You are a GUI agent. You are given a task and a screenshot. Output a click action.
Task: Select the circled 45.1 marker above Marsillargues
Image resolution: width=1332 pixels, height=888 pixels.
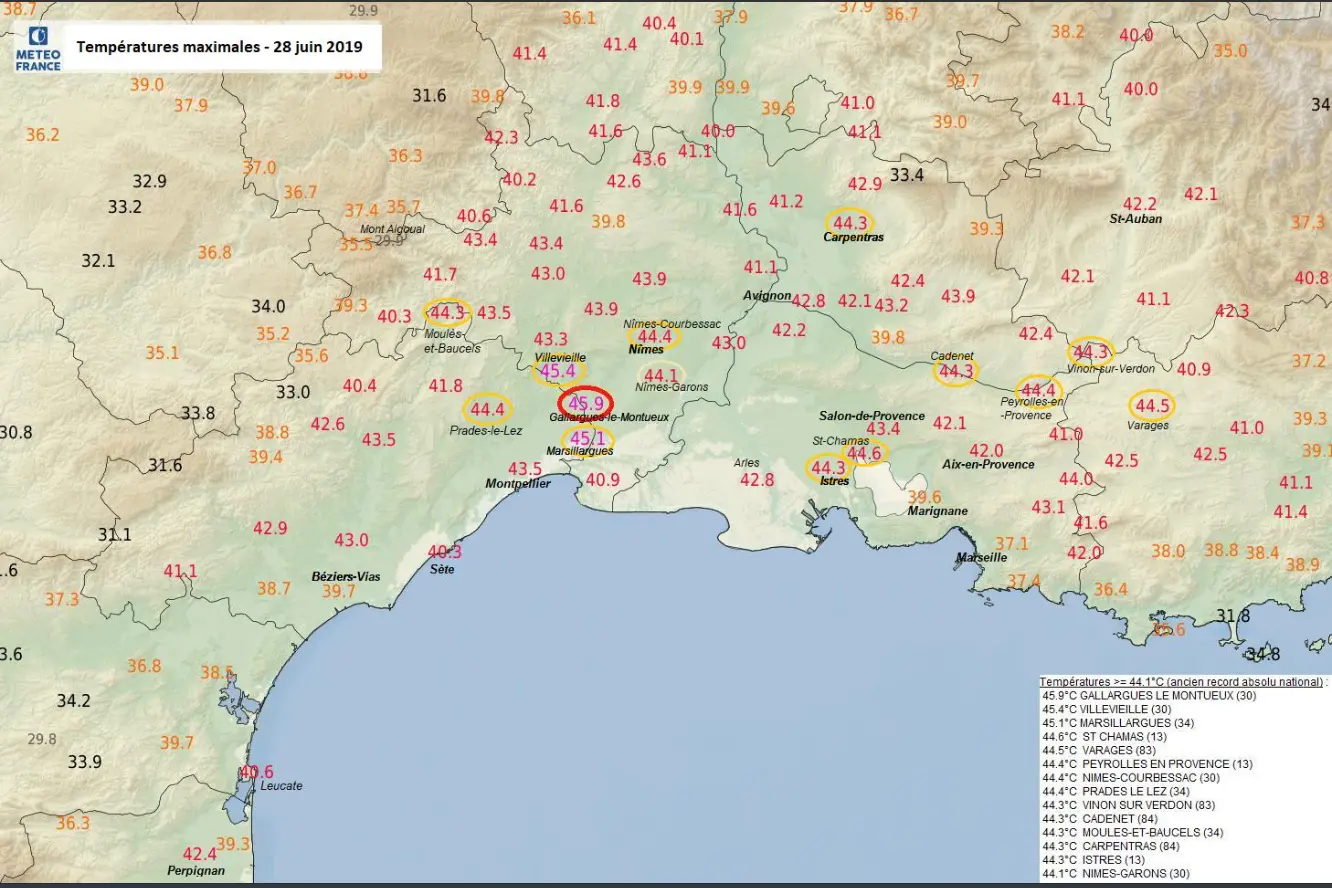point(587,438)
